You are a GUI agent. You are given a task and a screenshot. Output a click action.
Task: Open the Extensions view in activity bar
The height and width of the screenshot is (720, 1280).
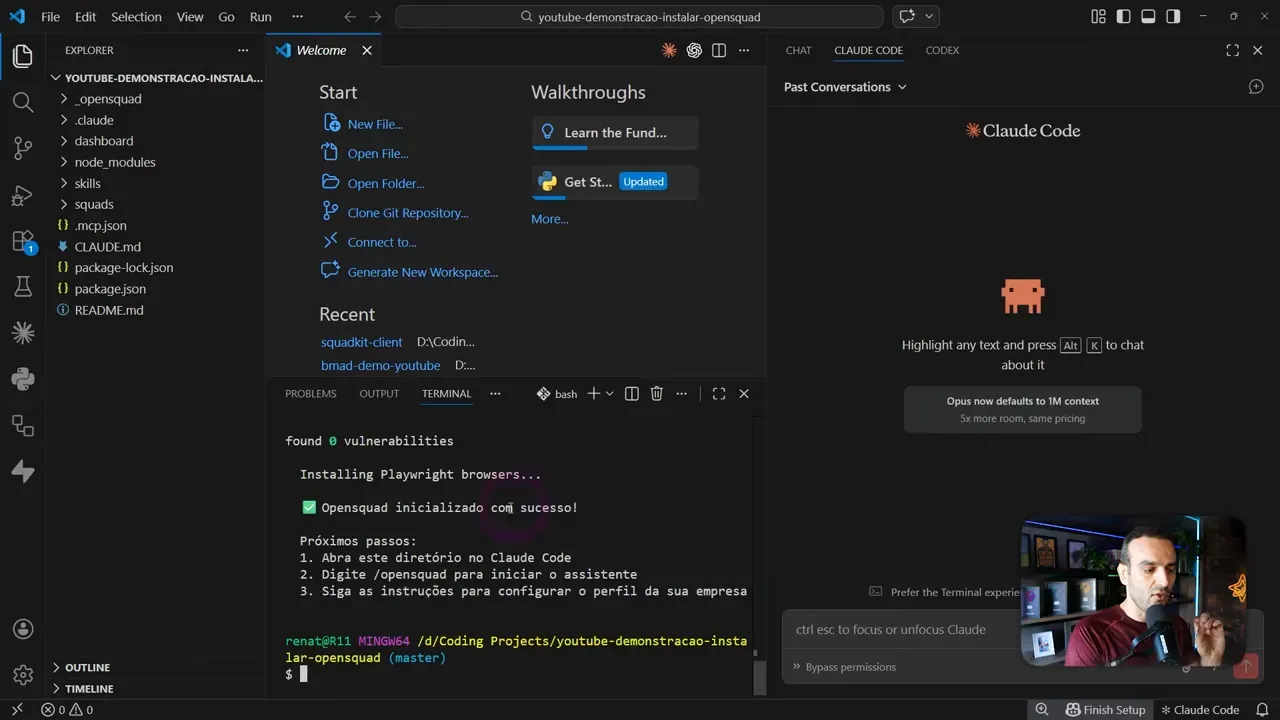coord(23,241)
